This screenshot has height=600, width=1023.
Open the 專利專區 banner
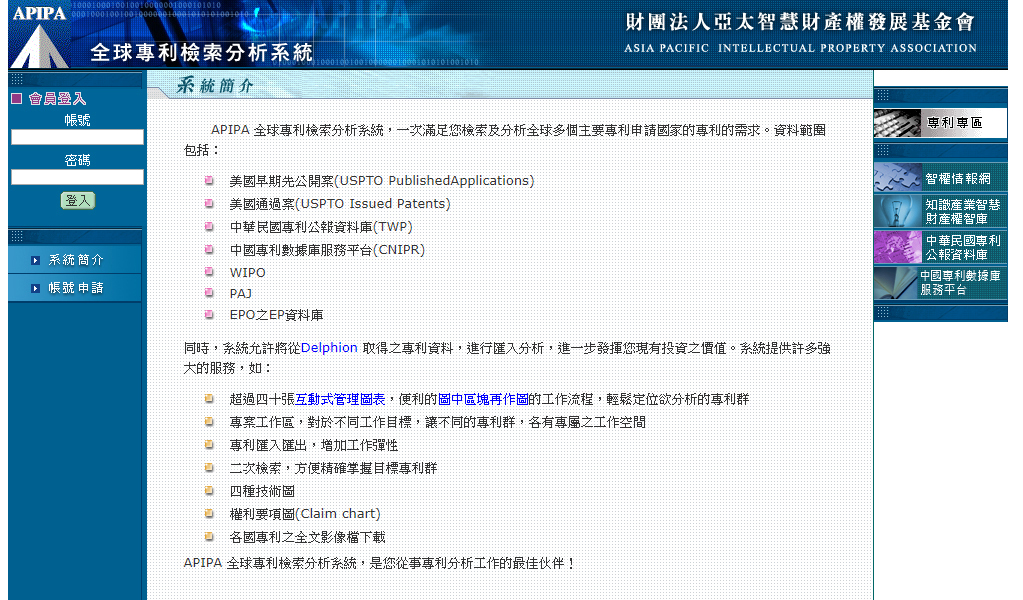coord(940,123)
